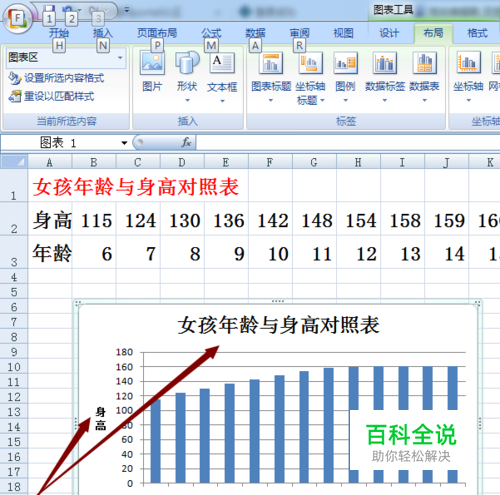Select column H header
This screenshot has height=495, width=500.
358,162
